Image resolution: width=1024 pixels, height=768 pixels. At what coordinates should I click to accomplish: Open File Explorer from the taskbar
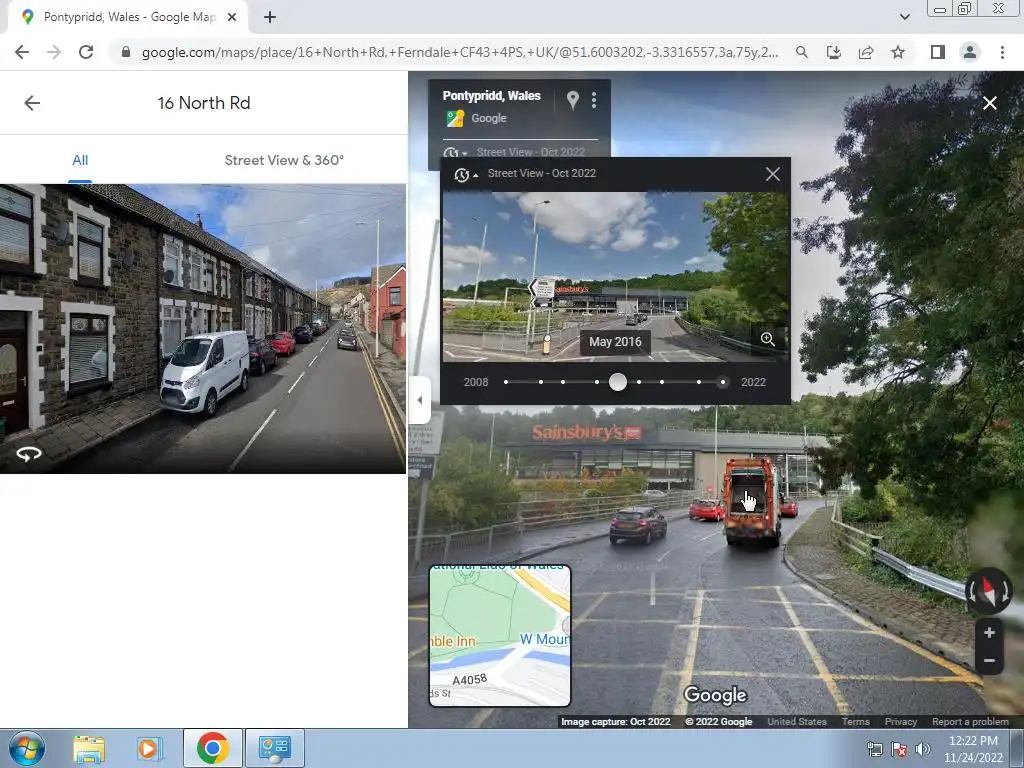pos(89,748)
